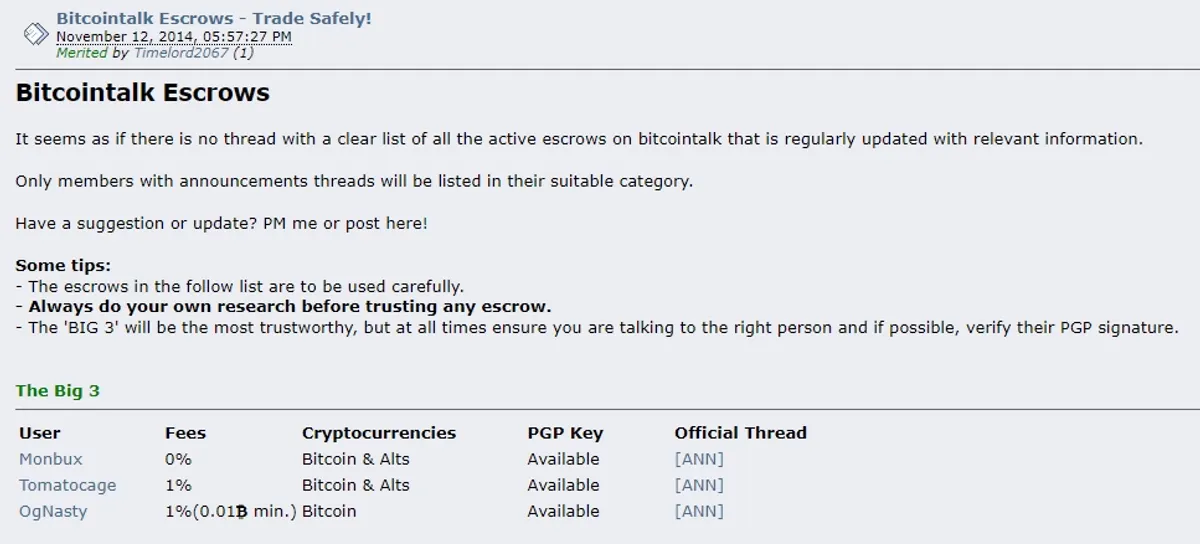This screenshot has width=1200, height=544.
Task: Click the November 12, 2014 timestamp link
Action: (174, 37)
